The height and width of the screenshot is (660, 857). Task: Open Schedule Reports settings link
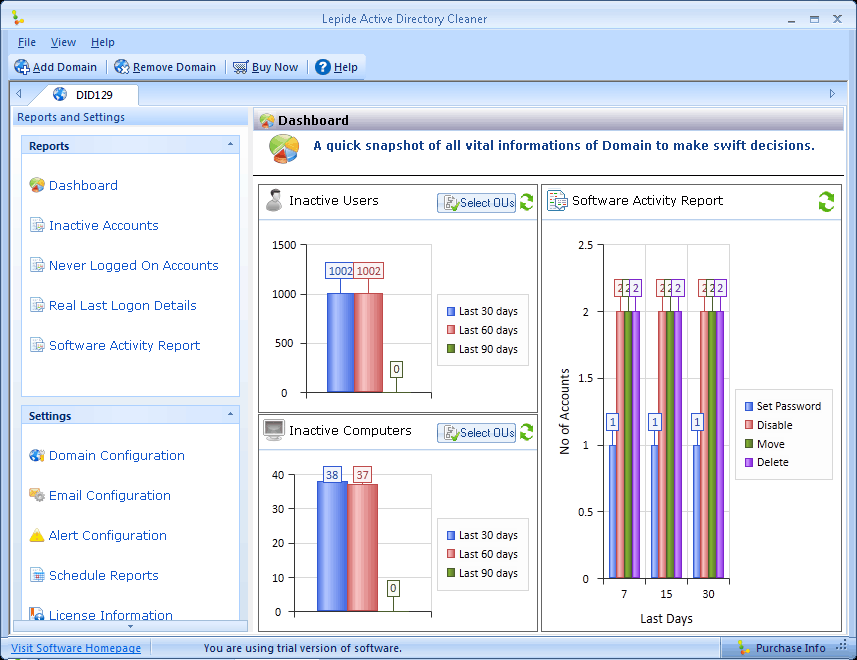pos(103,575)
